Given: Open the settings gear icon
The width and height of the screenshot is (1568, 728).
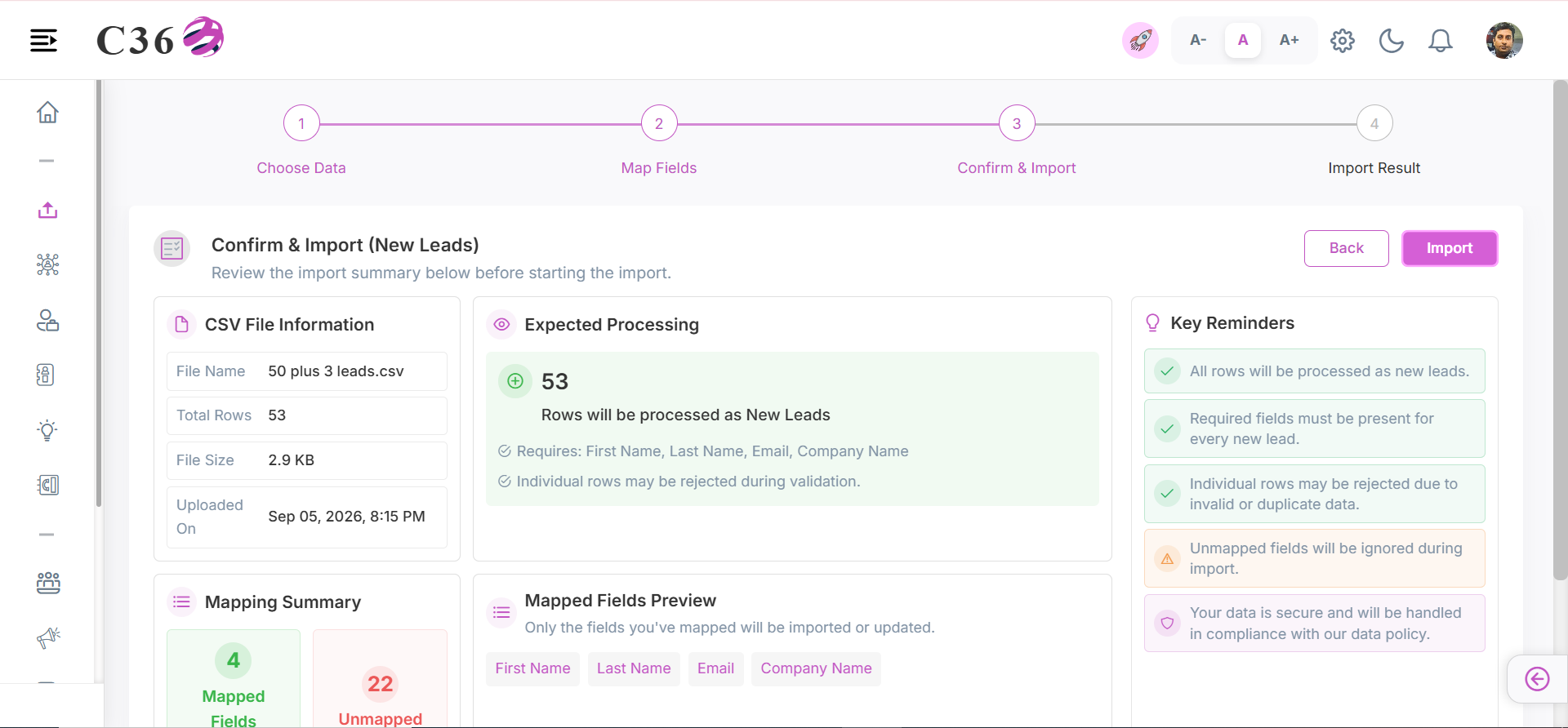Looking at the screenshot, I should click(x=1343, y=40).
